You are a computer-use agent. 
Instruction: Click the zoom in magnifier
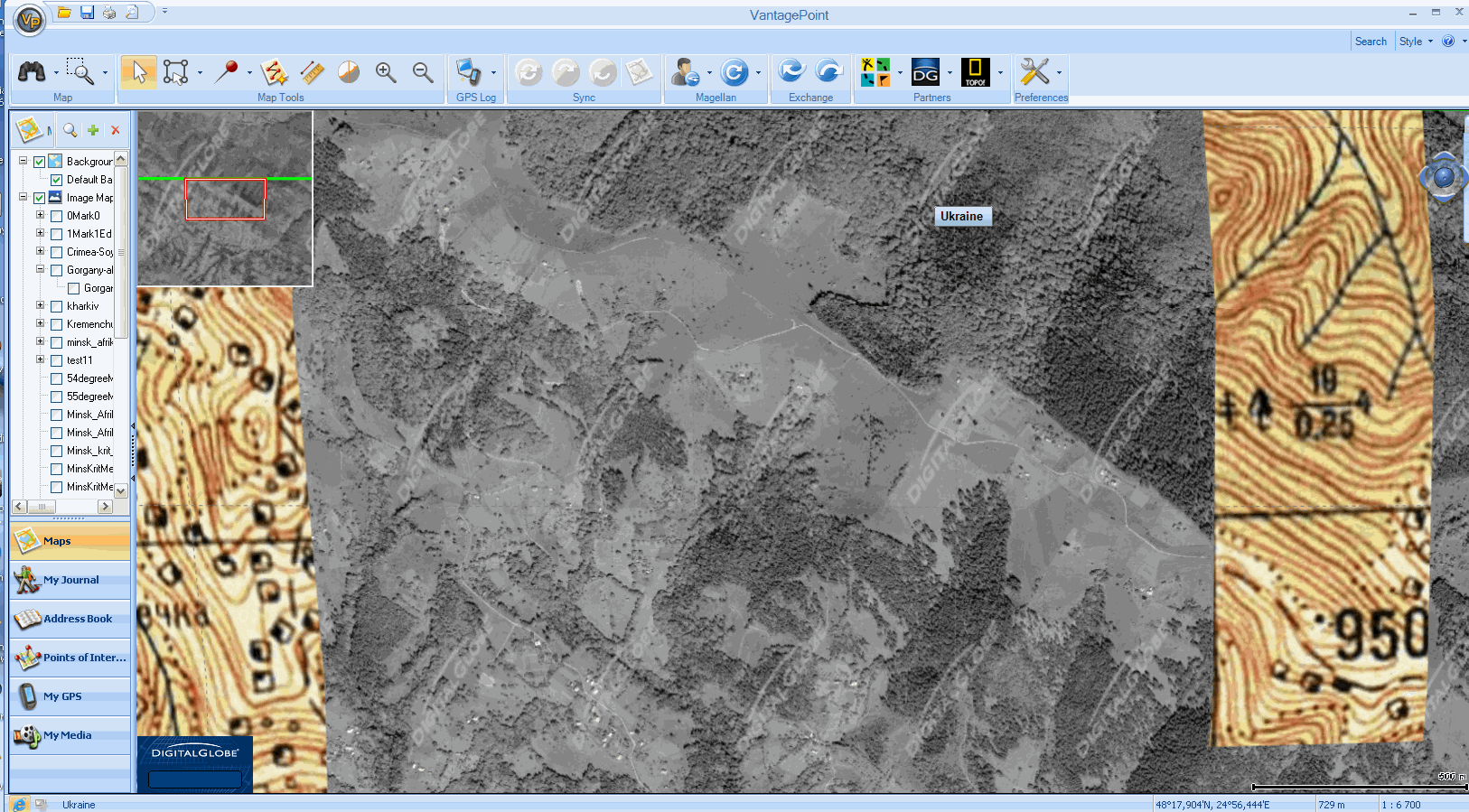pyautogui.click(x=386, y=72)
